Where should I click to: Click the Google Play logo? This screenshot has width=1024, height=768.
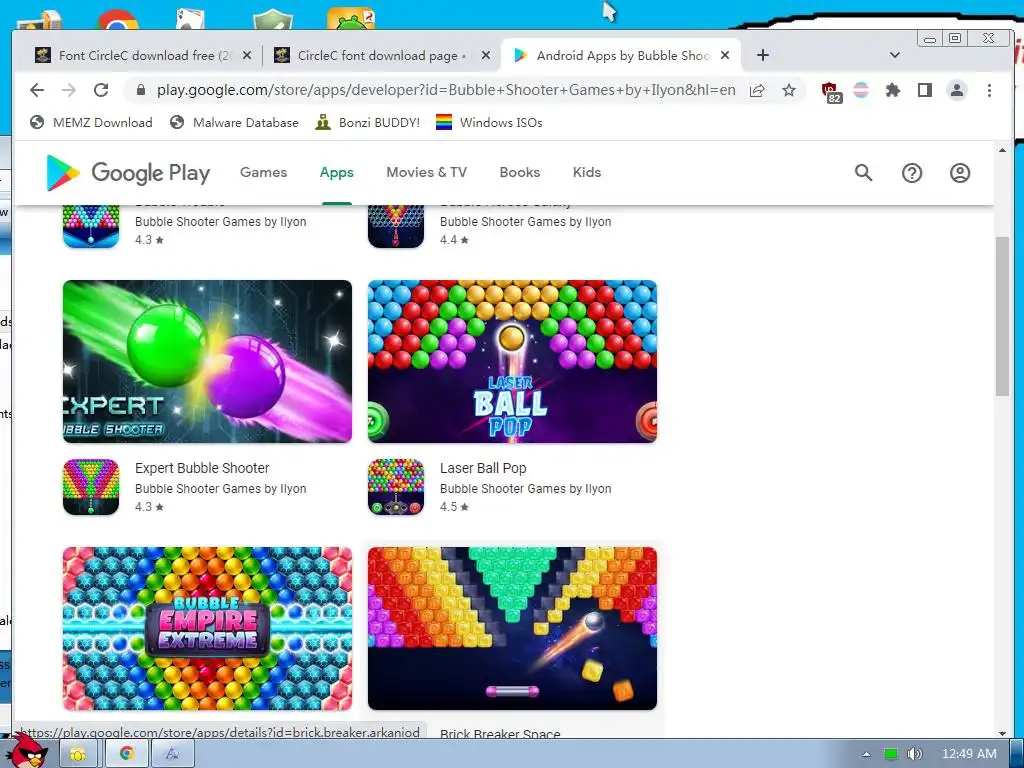128,172
